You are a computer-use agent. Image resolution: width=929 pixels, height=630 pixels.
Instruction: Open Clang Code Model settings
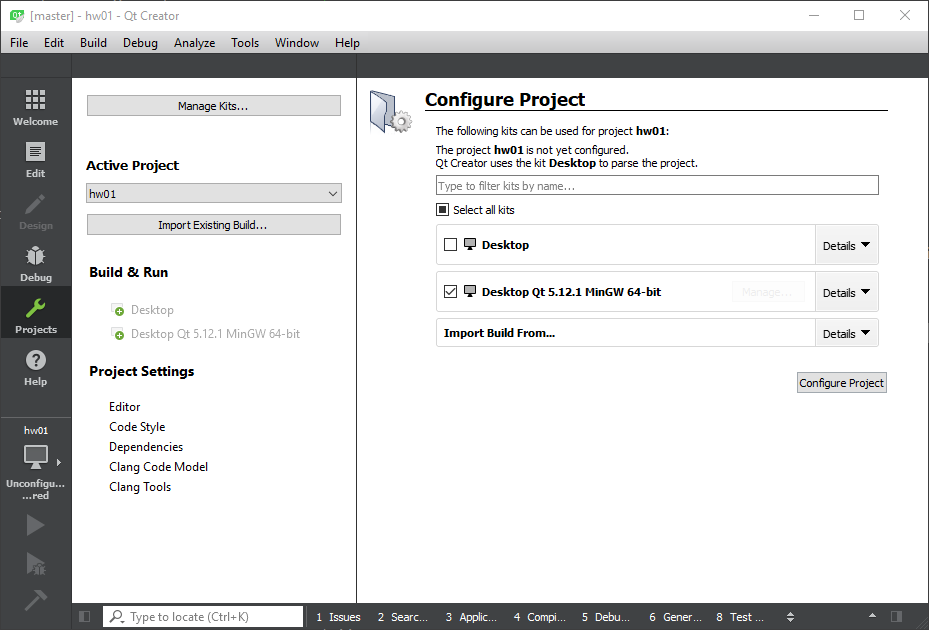(159, 466)
